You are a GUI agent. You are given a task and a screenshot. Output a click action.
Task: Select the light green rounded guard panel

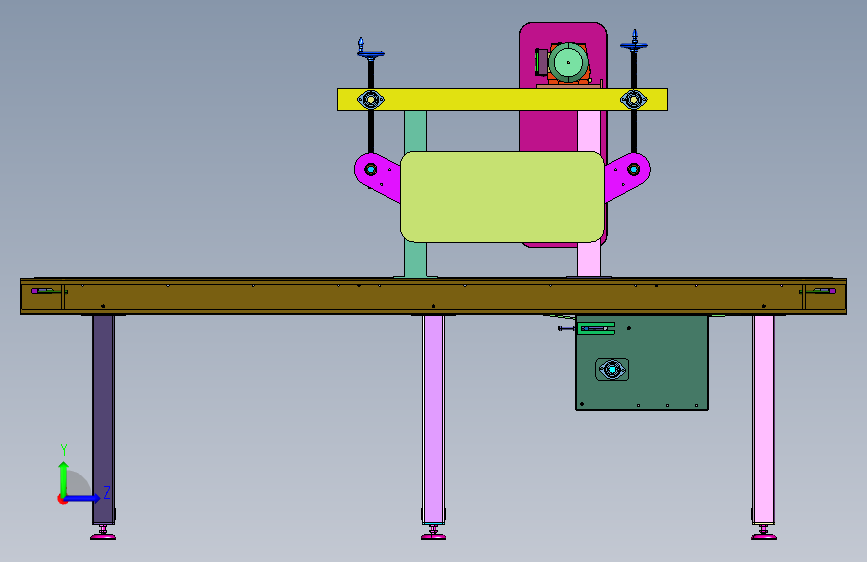[x=502, y=197]
